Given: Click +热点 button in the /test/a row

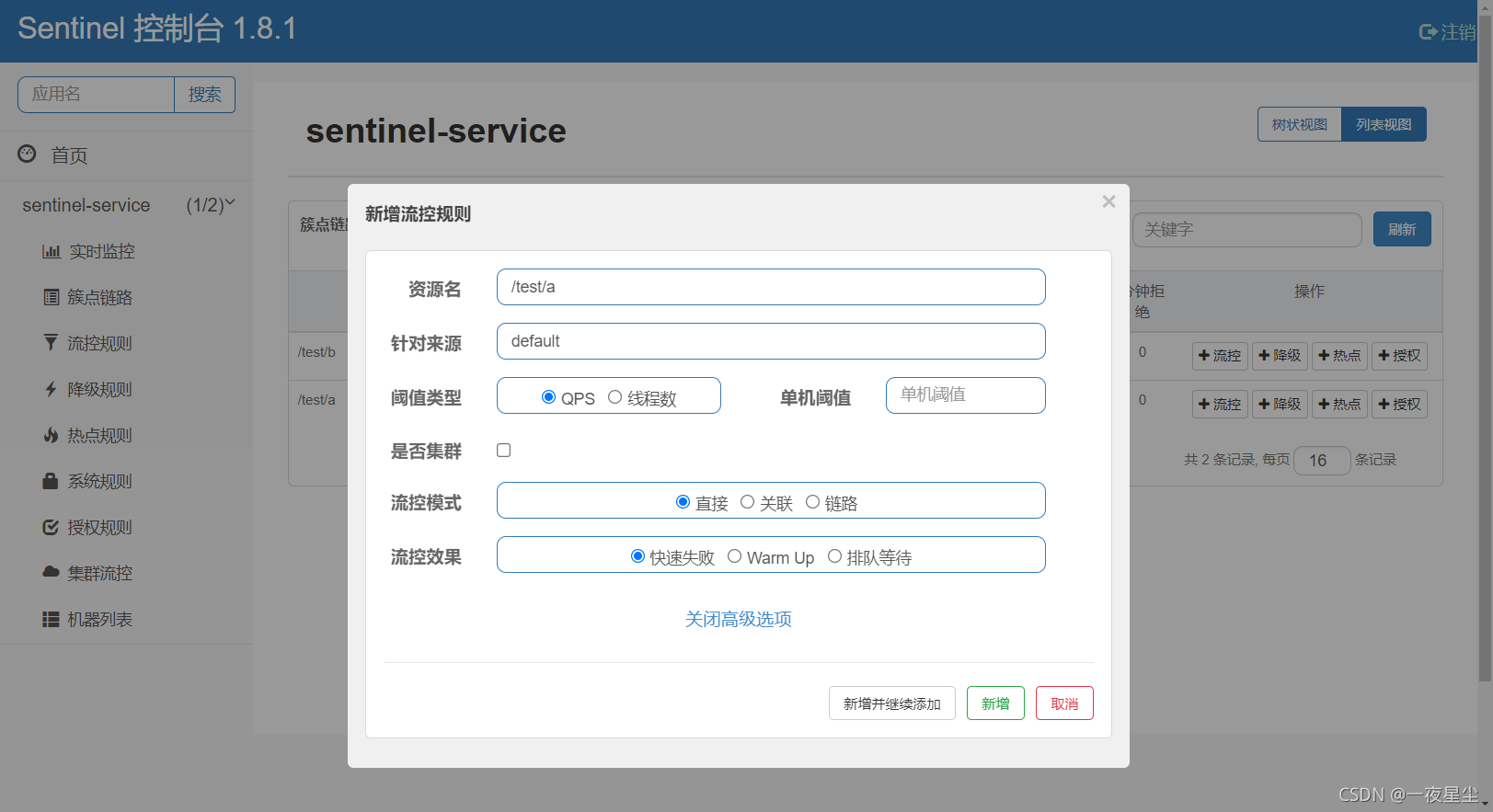Looking at the screenshot, I should 1339,404.
